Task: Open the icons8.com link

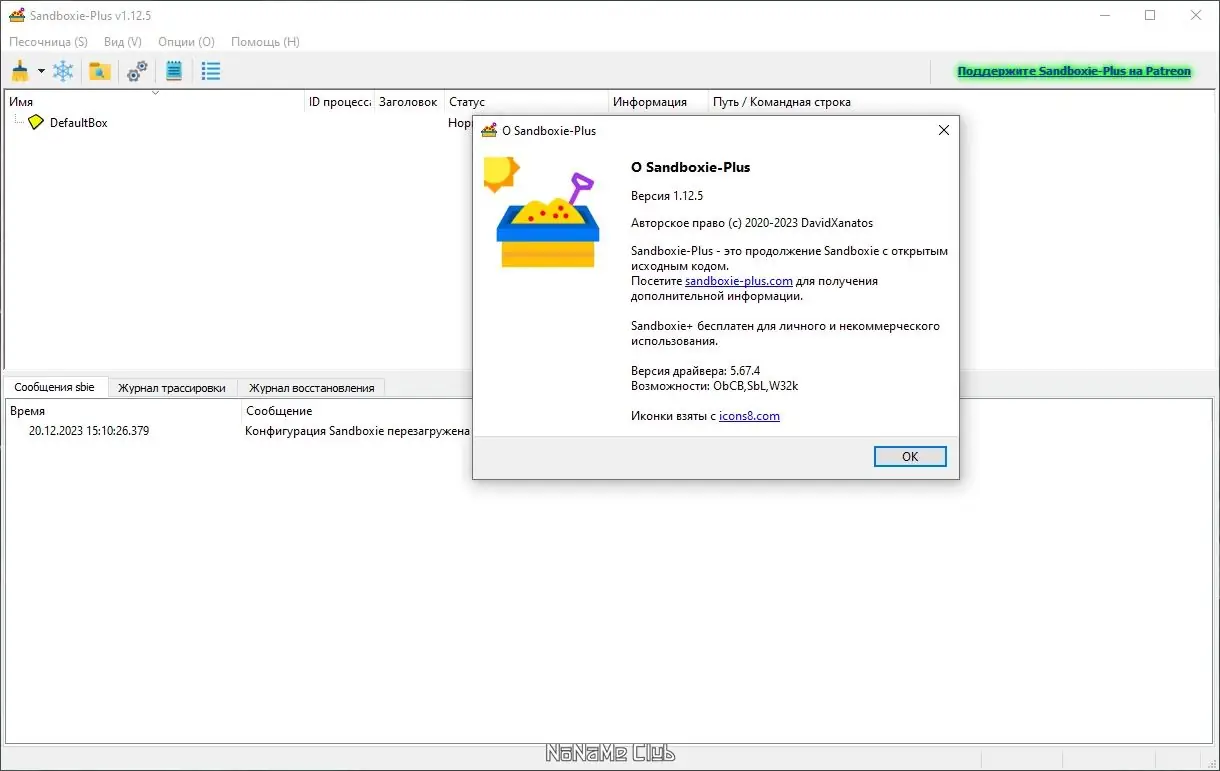Action: point(749,416)
